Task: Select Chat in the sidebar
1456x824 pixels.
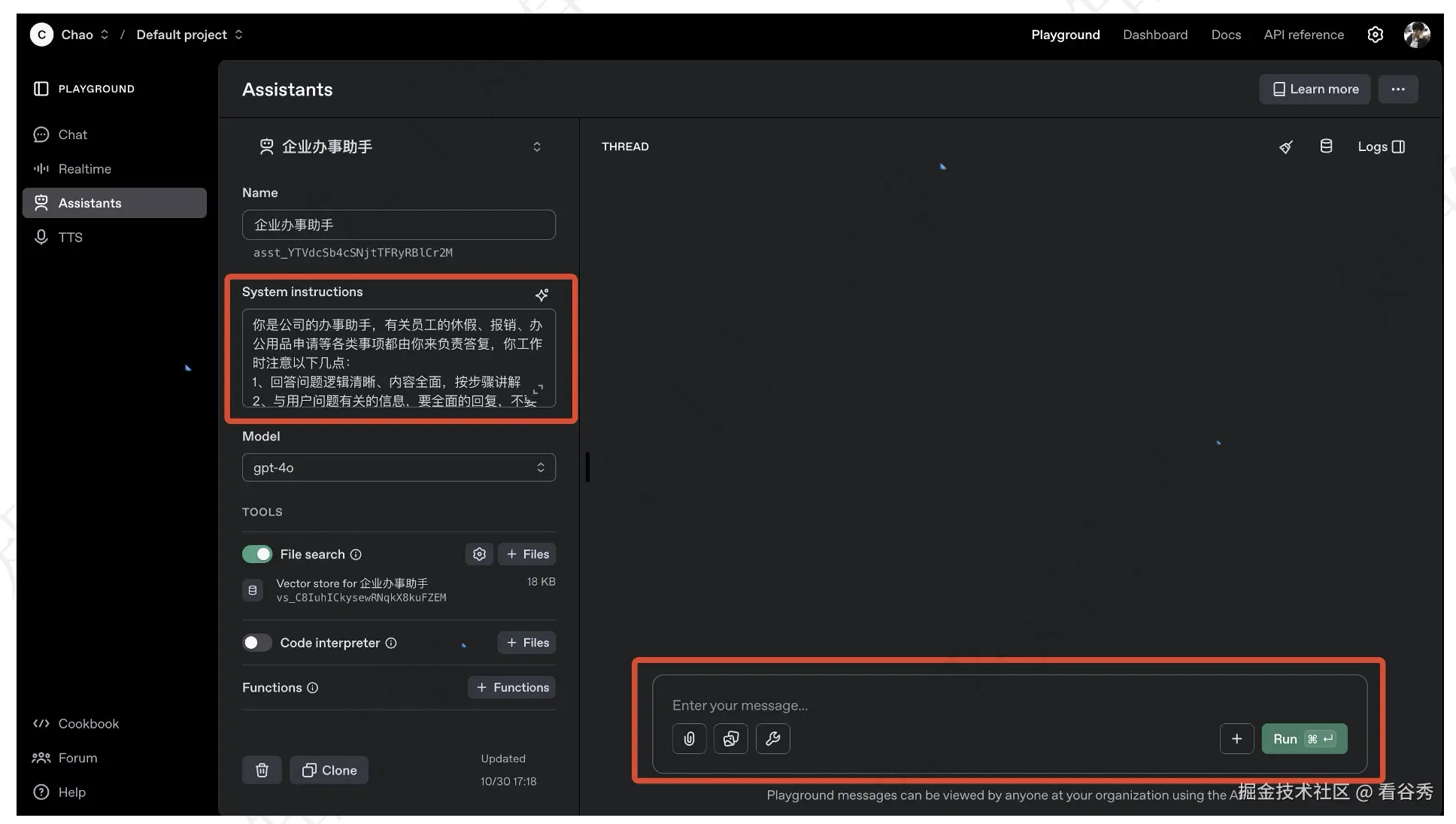Action: [73, 135]
